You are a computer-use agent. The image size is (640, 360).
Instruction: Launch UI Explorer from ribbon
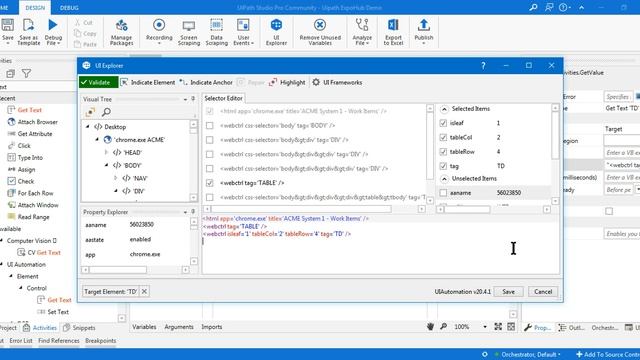point(276,32)
